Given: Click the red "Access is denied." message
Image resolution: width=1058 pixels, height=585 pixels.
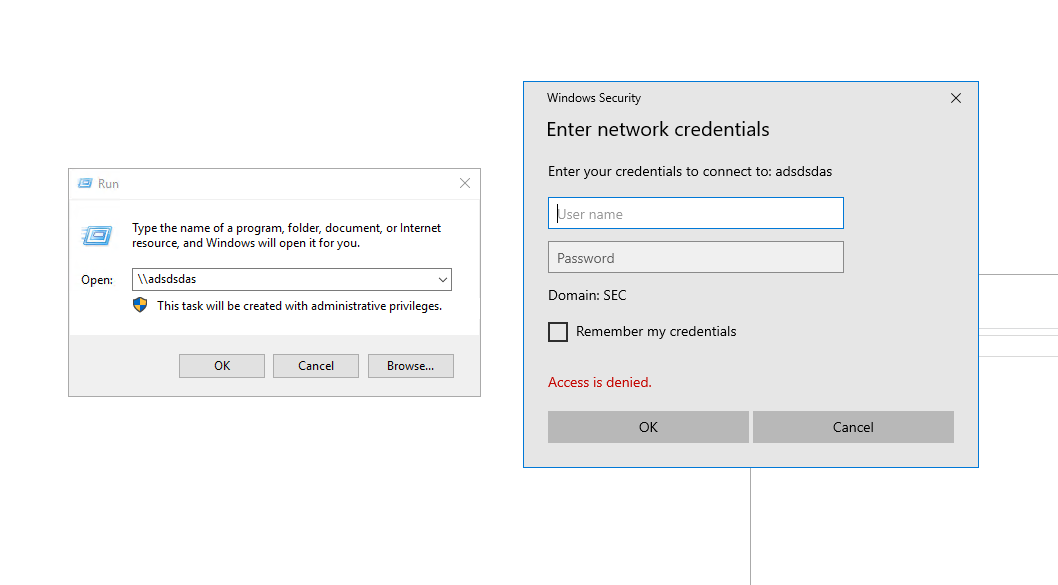Looking at the screenshot, I should (600, 382).
